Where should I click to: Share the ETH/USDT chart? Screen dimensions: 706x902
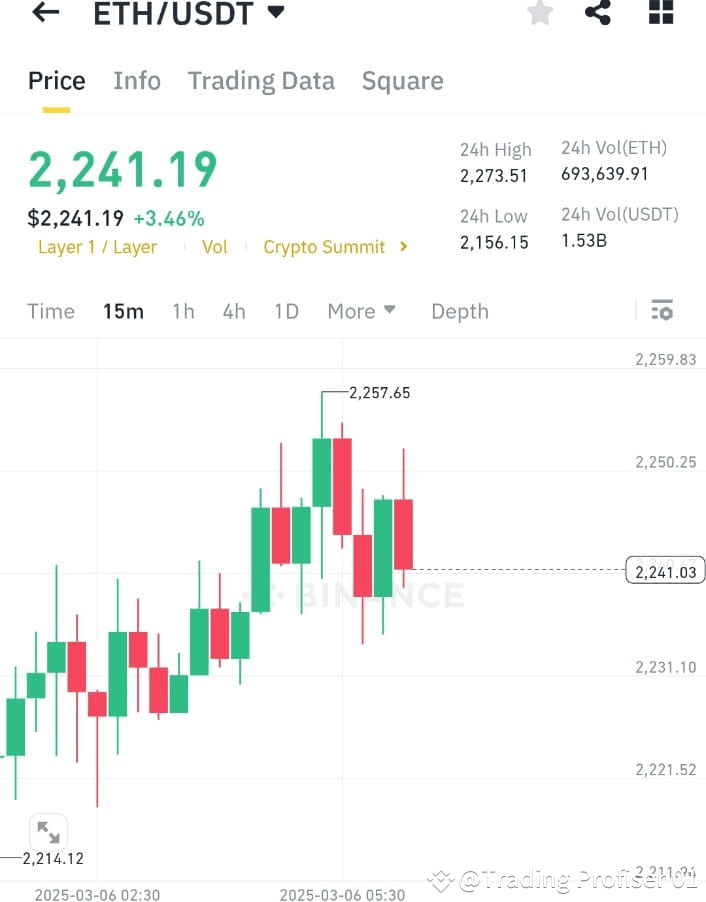point(598,14)
